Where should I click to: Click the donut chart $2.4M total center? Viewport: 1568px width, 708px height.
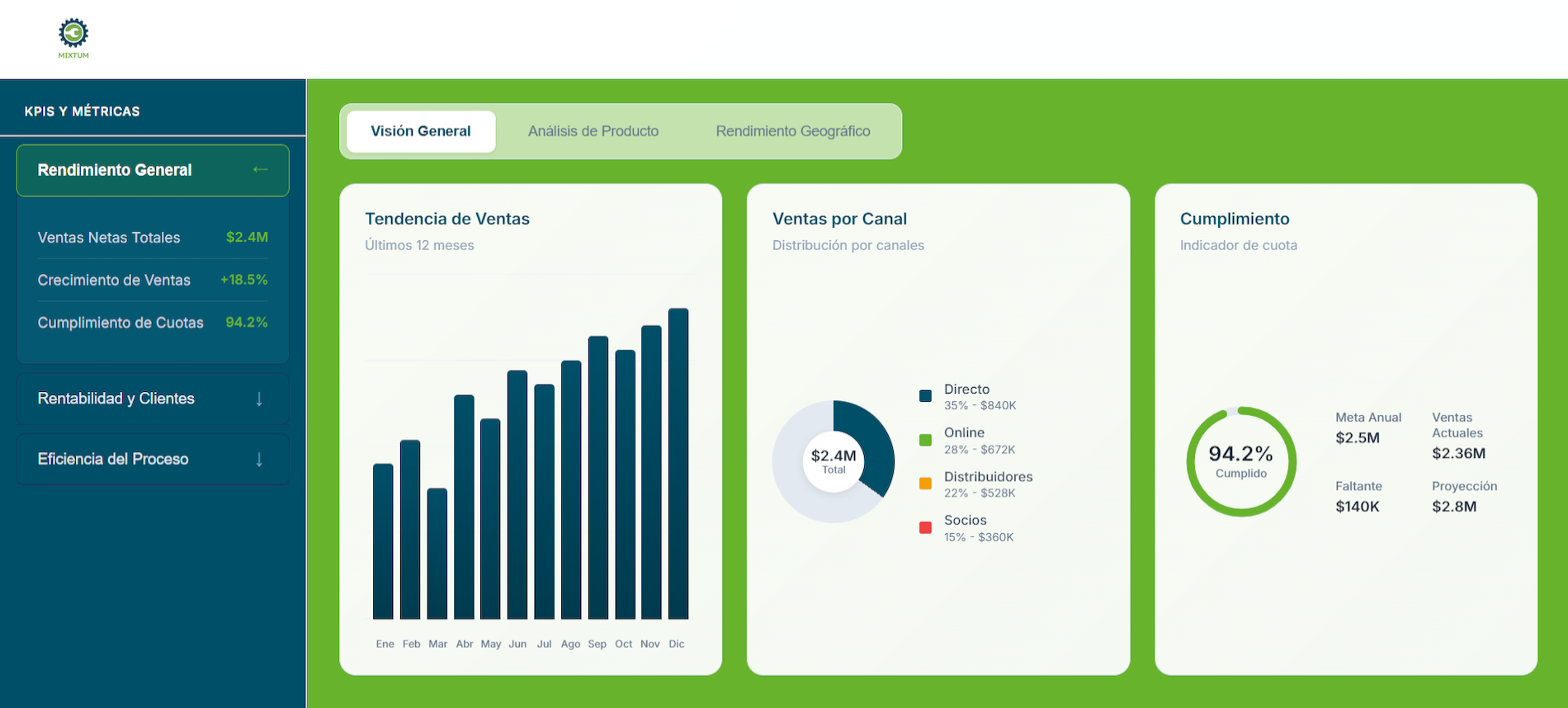pos(833,461)
